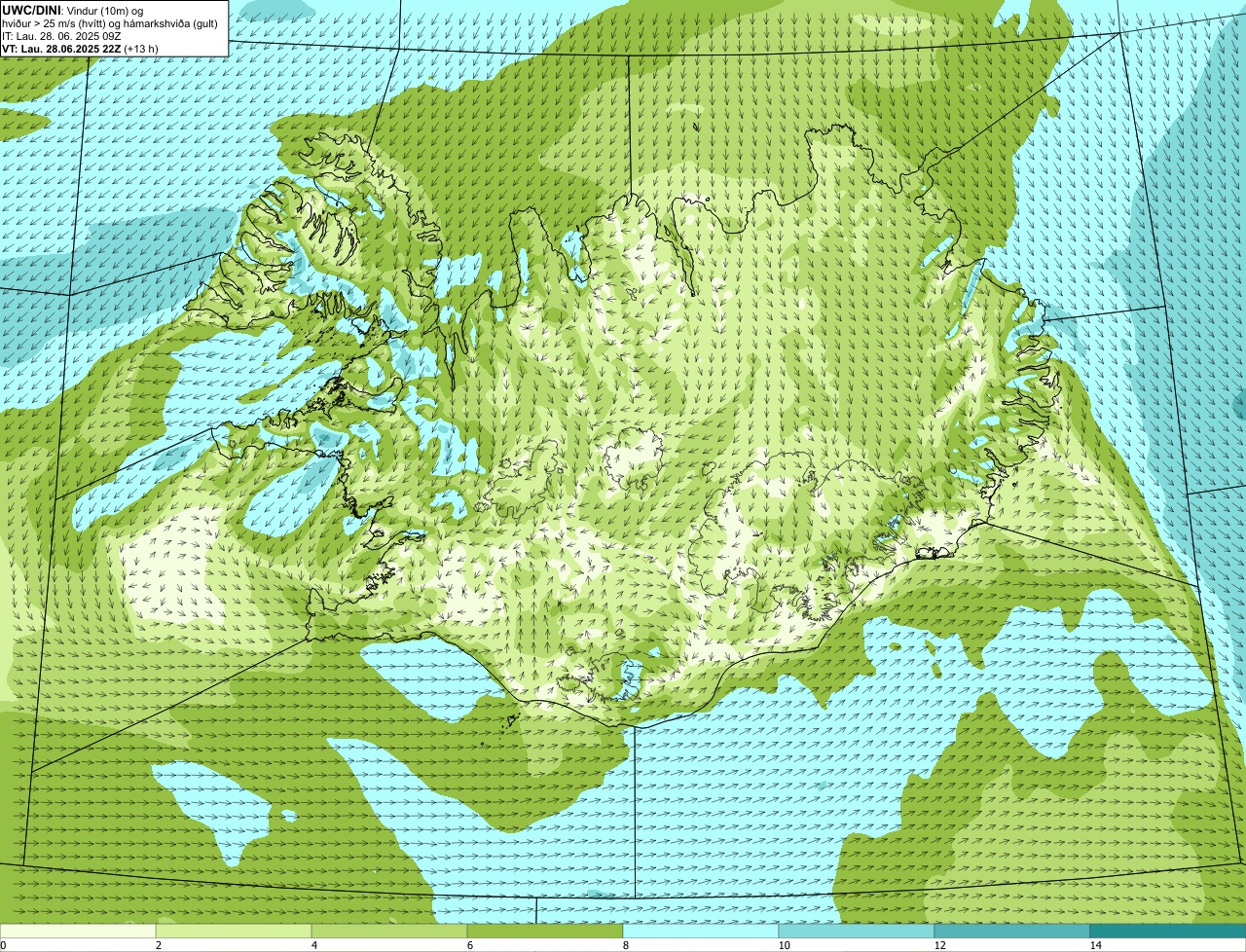Click the olive green 6–8 m/s legend swatch
Image resolution: width=1246 pixels, height=952 pixels.
545,931
